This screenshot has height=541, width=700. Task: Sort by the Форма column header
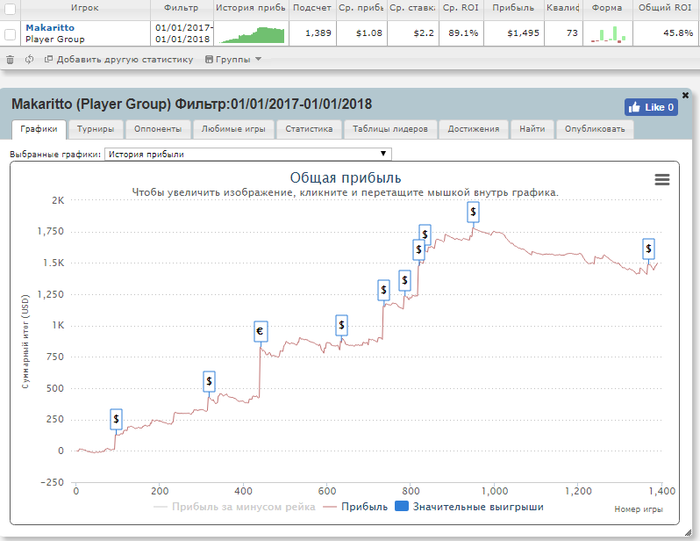[607, 8]
